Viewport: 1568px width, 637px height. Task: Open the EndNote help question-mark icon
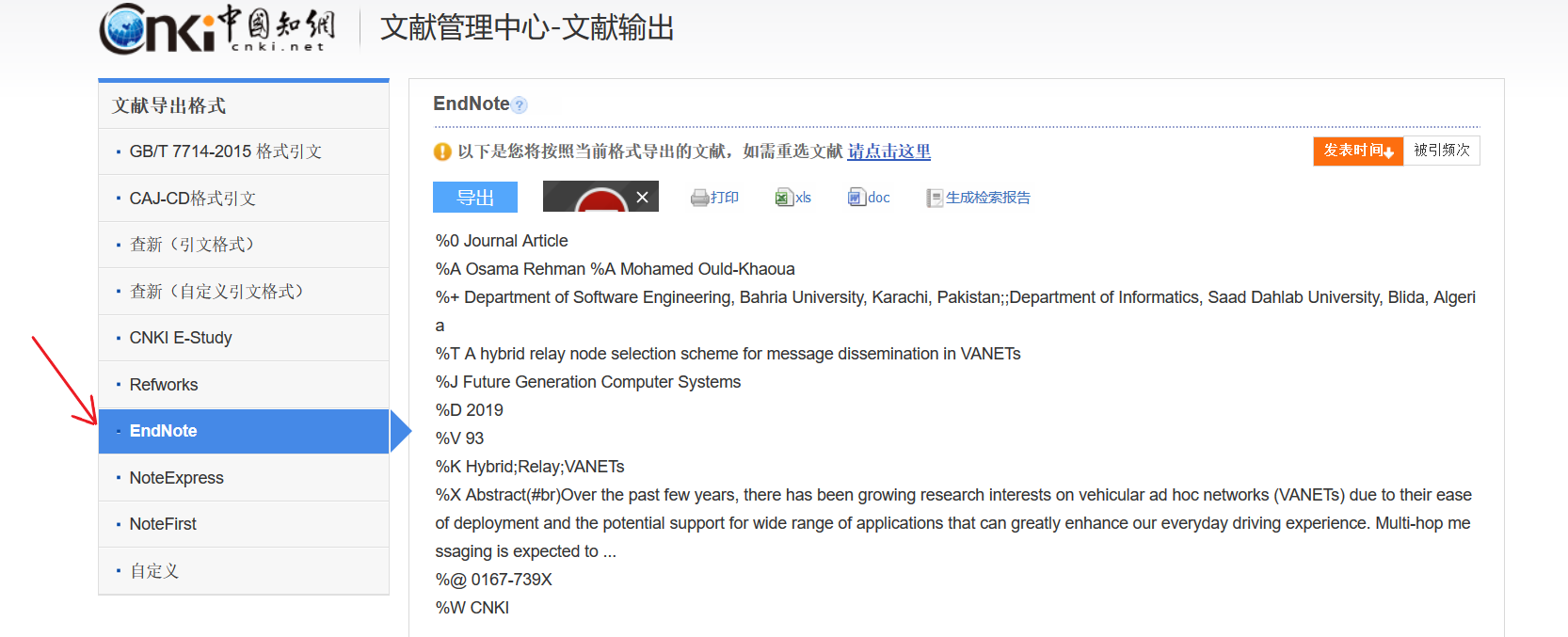coord(520,105)
